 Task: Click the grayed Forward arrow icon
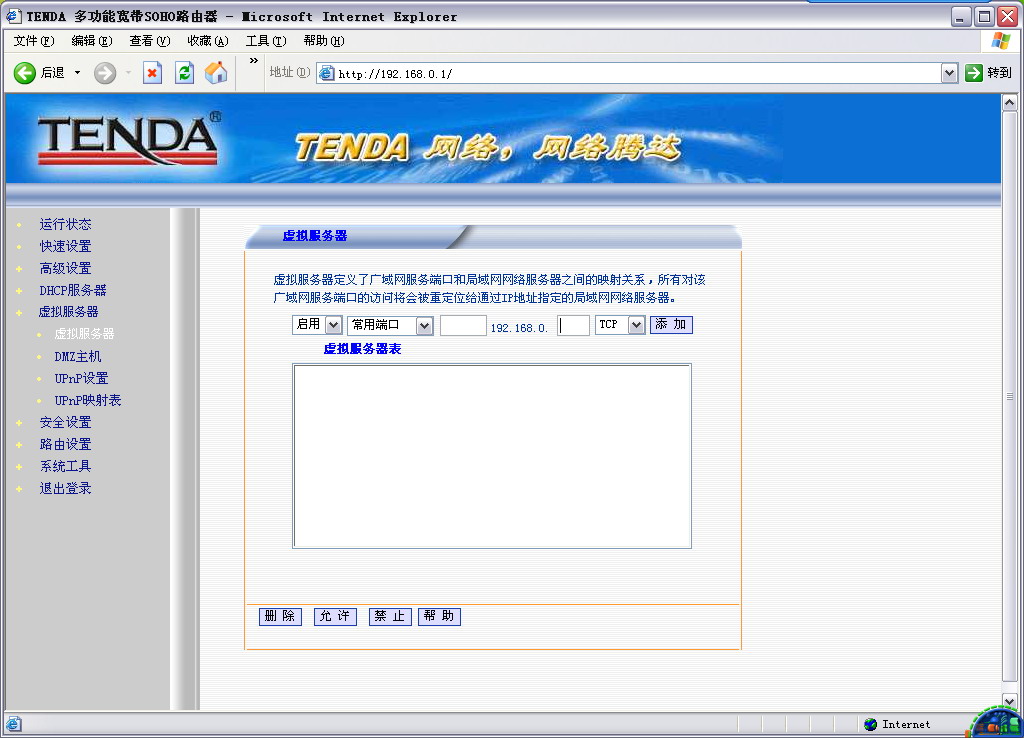[104, 73]
